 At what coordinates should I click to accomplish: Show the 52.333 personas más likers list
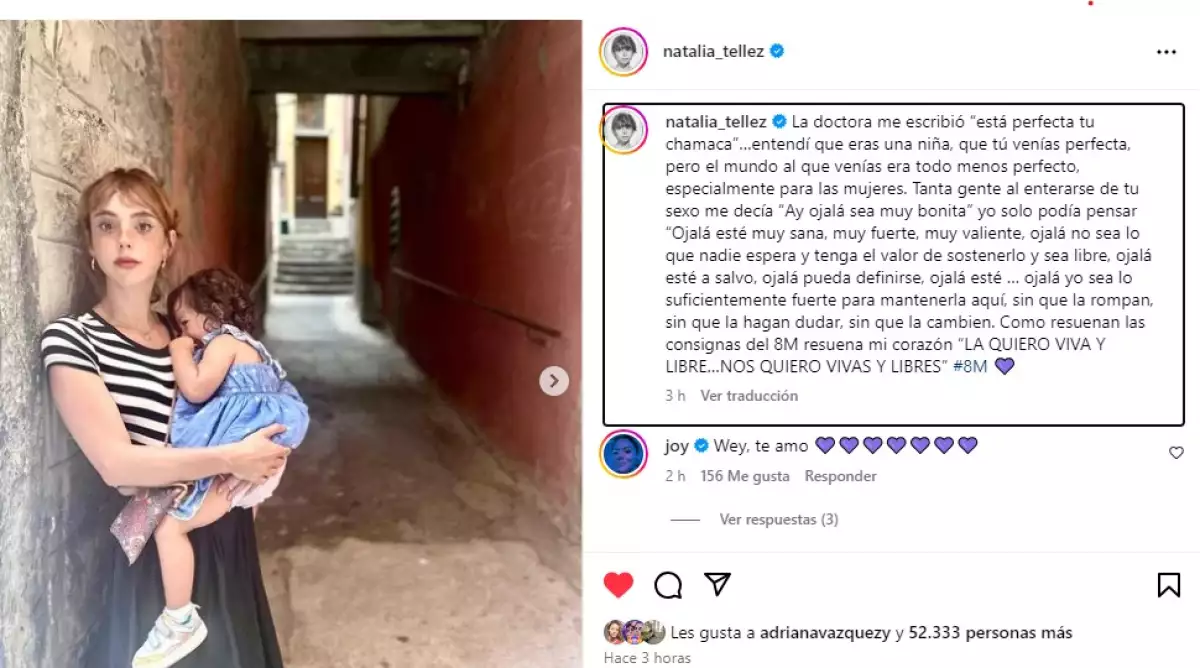tap(990, 633)
